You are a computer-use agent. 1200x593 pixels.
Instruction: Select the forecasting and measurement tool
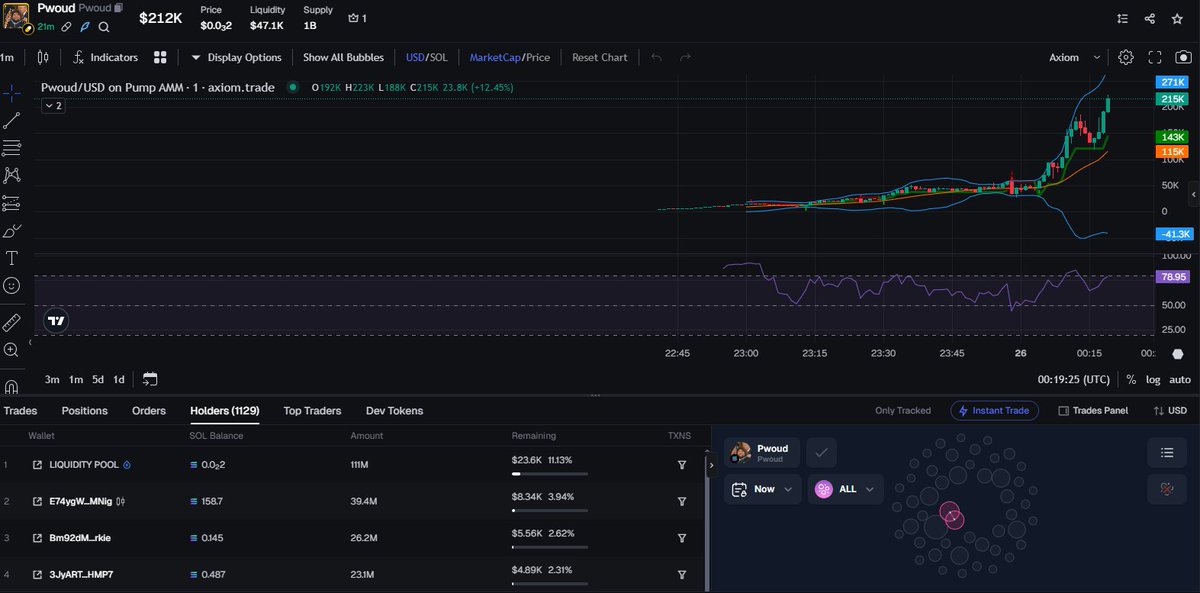pos(11,203)
